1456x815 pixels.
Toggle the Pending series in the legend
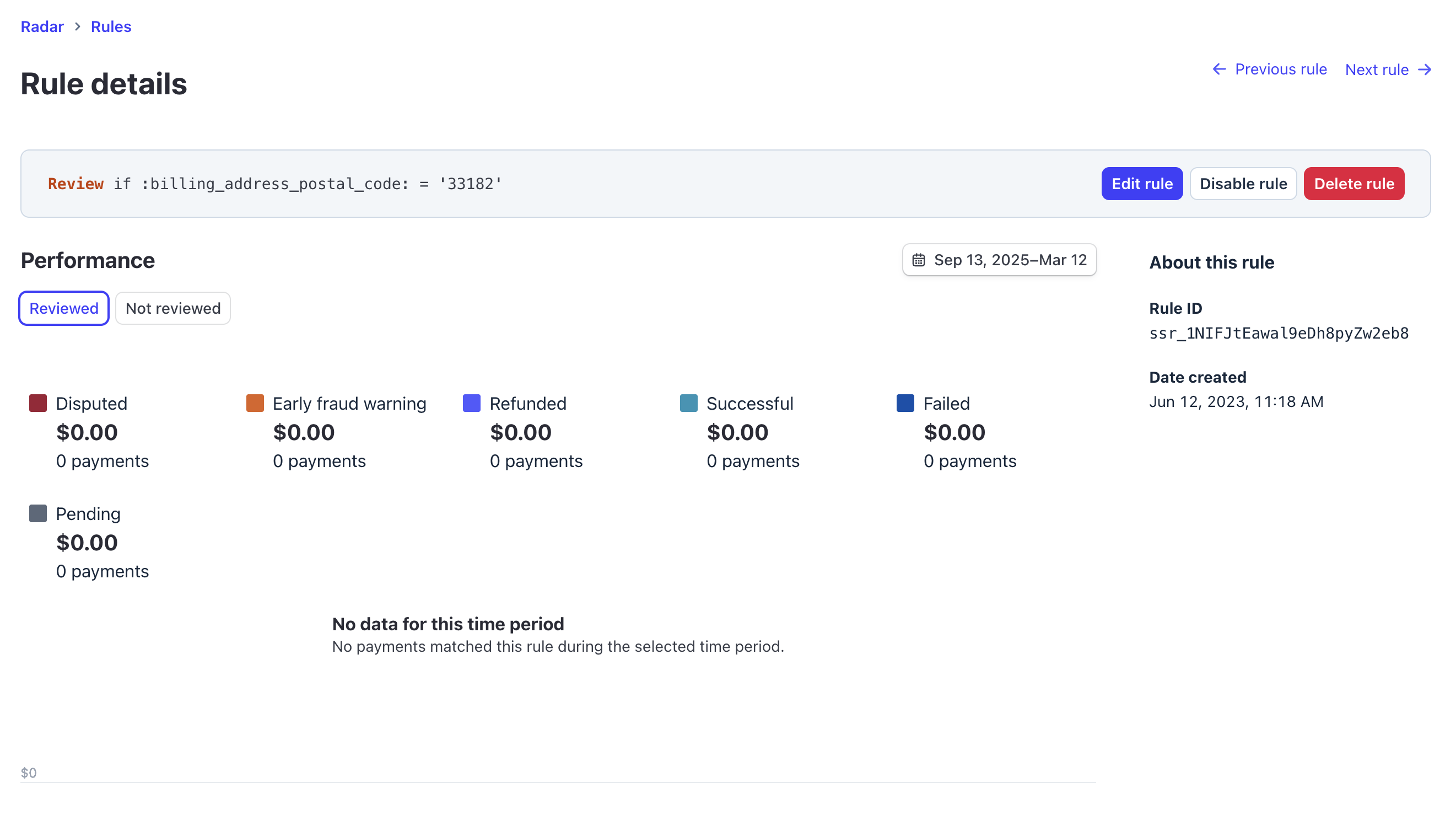coord(38,513)
